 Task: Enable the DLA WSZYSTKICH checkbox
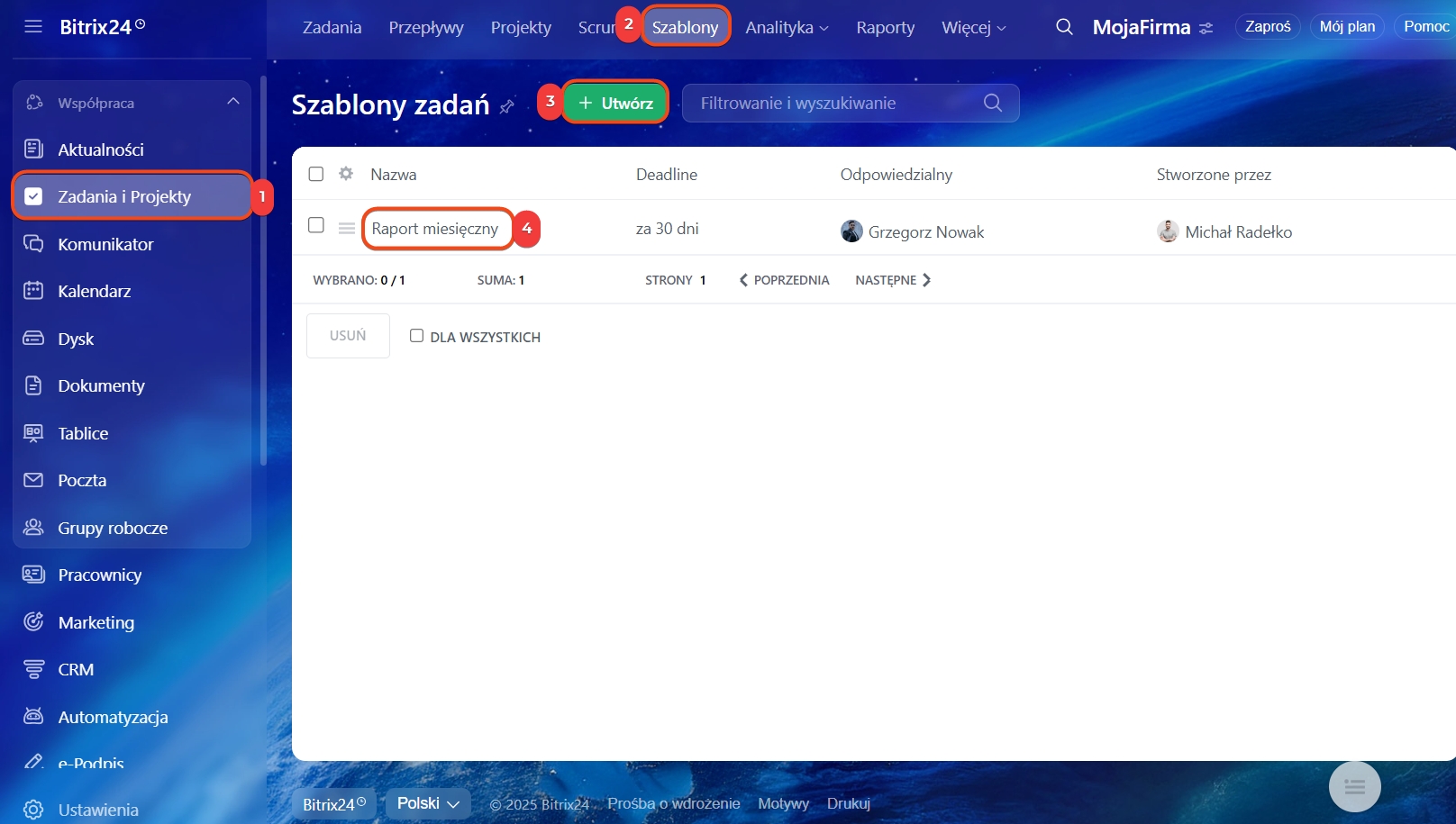[416, 336]
